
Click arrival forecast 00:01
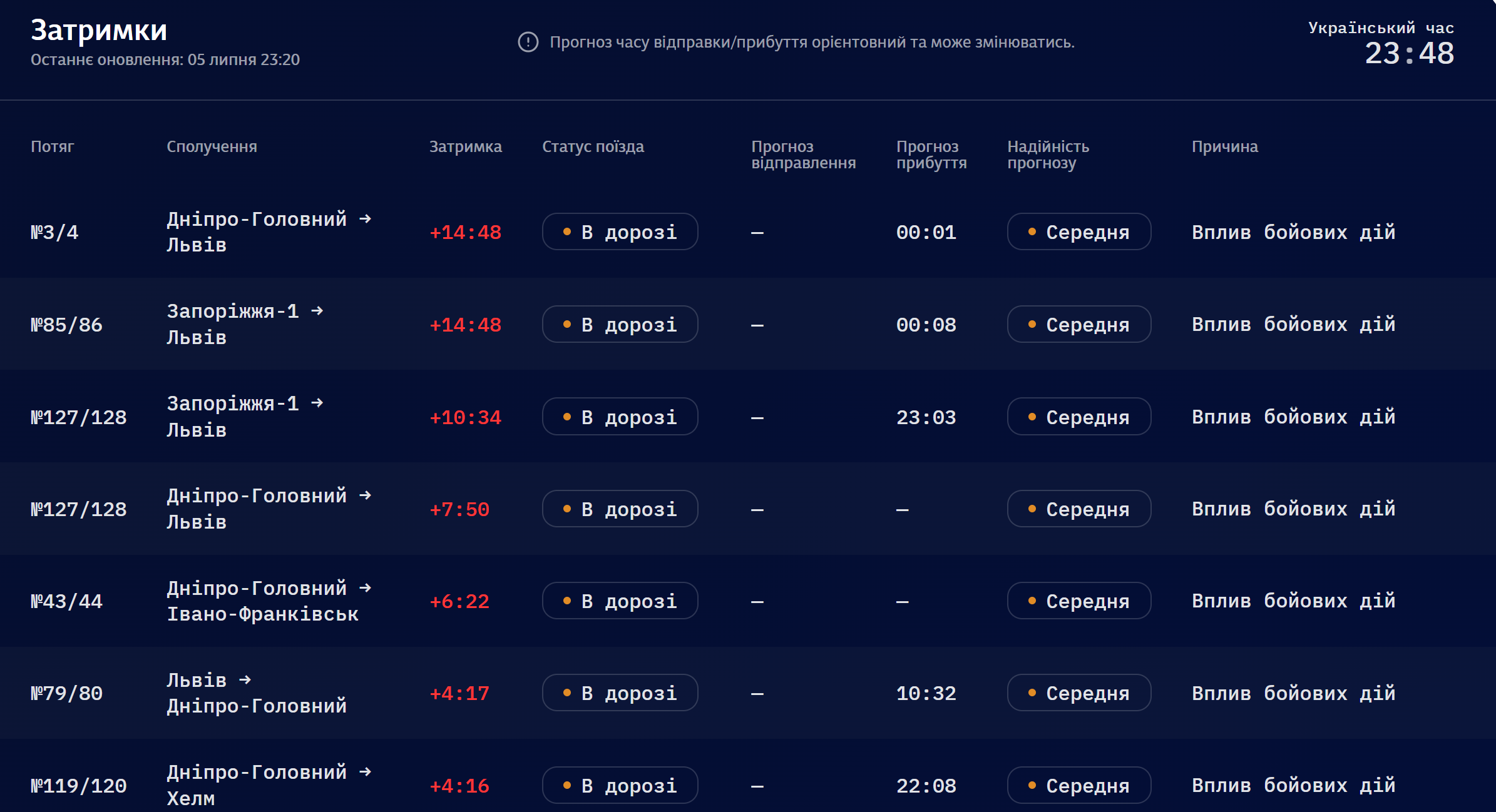tap(926, 232)
